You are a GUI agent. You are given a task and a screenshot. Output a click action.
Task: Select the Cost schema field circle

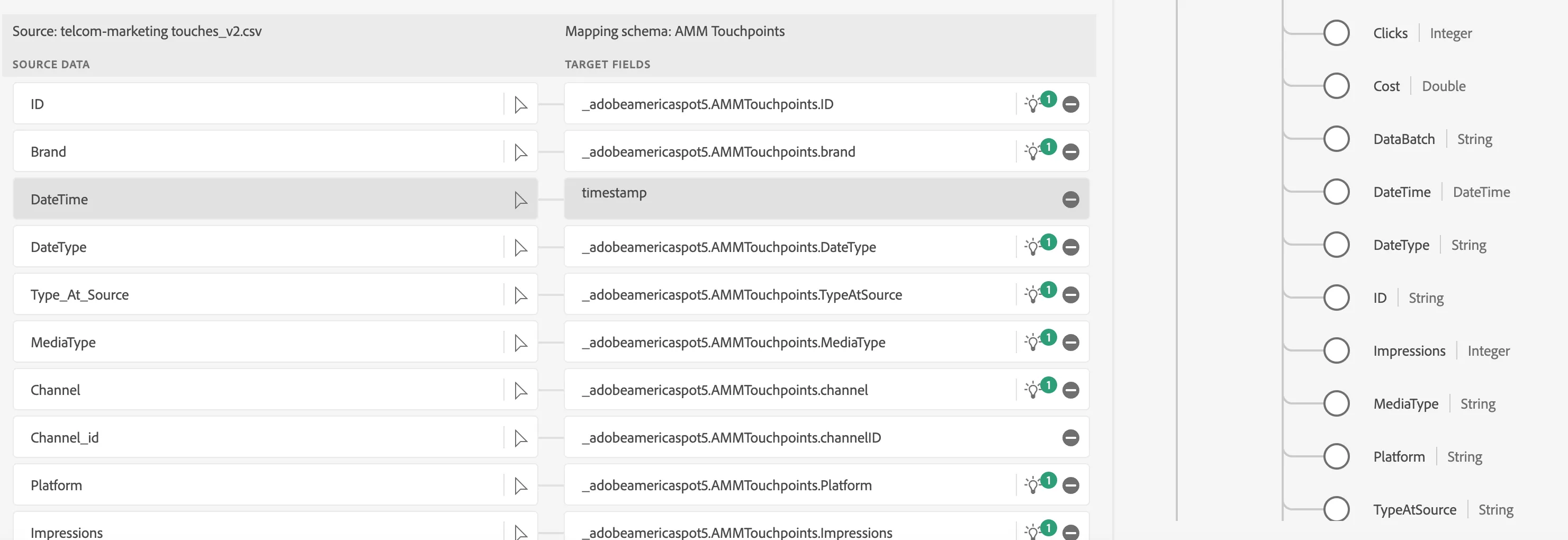click(x=1336, y=86)
